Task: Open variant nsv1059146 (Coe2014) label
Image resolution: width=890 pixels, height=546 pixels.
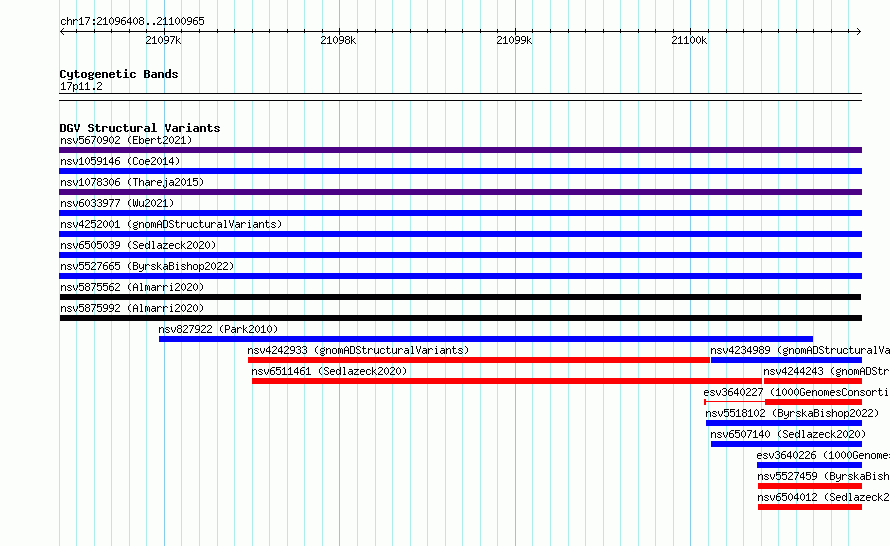Action: (x=120, y=161)
